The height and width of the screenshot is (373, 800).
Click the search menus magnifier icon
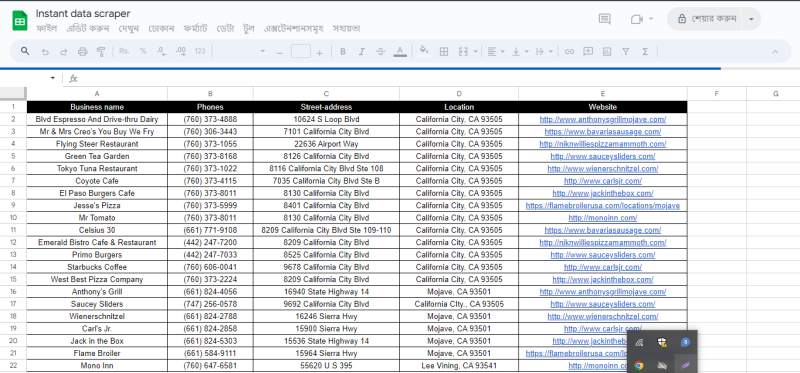point(25,51)
